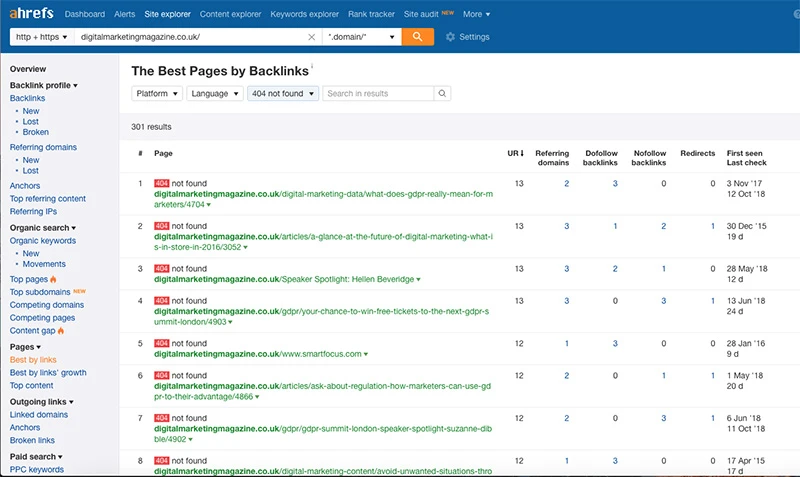Click the orange search button
Viewport: 800px width, 477px height.
point(417,36)
